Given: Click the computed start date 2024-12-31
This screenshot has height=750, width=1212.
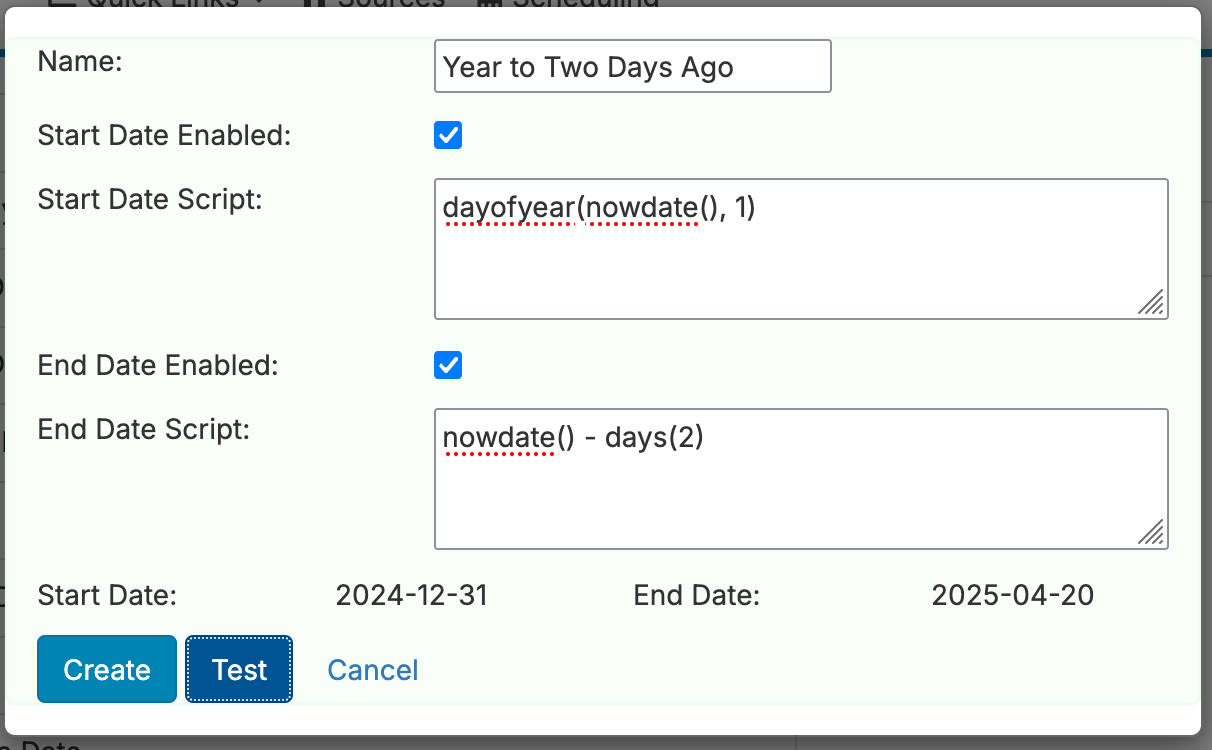Looking at the screenshot, I should [412, 596].
